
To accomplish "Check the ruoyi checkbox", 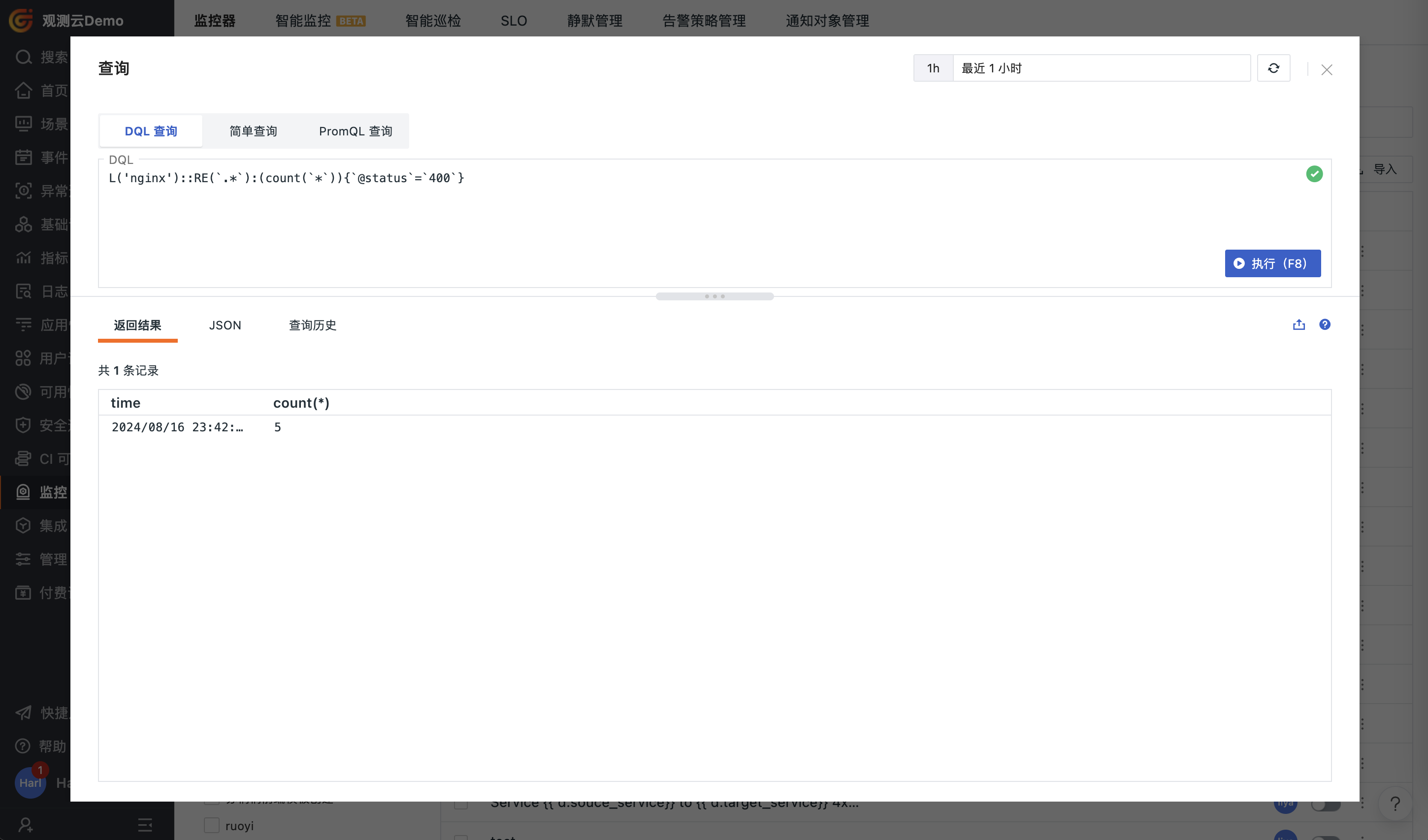I will [212, 825].
